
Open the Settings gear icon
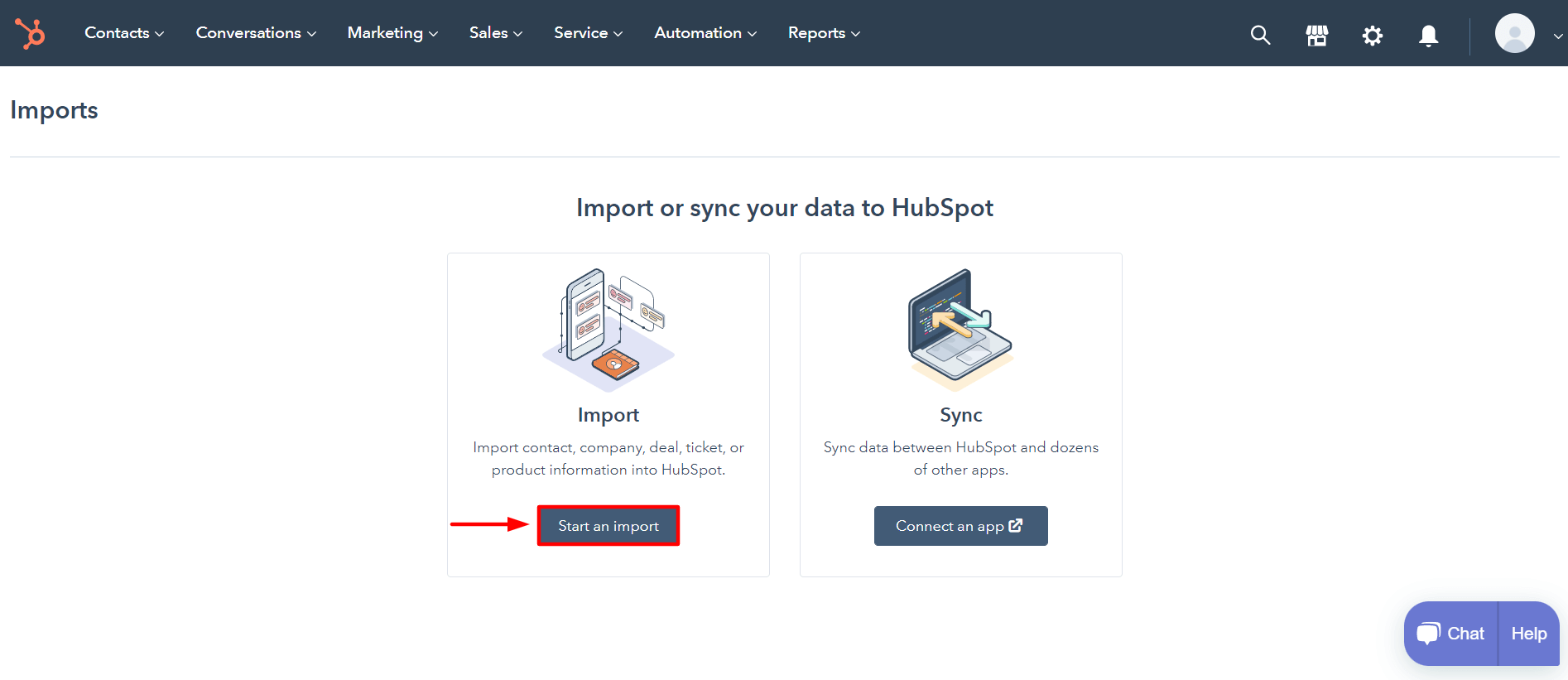1373,36
